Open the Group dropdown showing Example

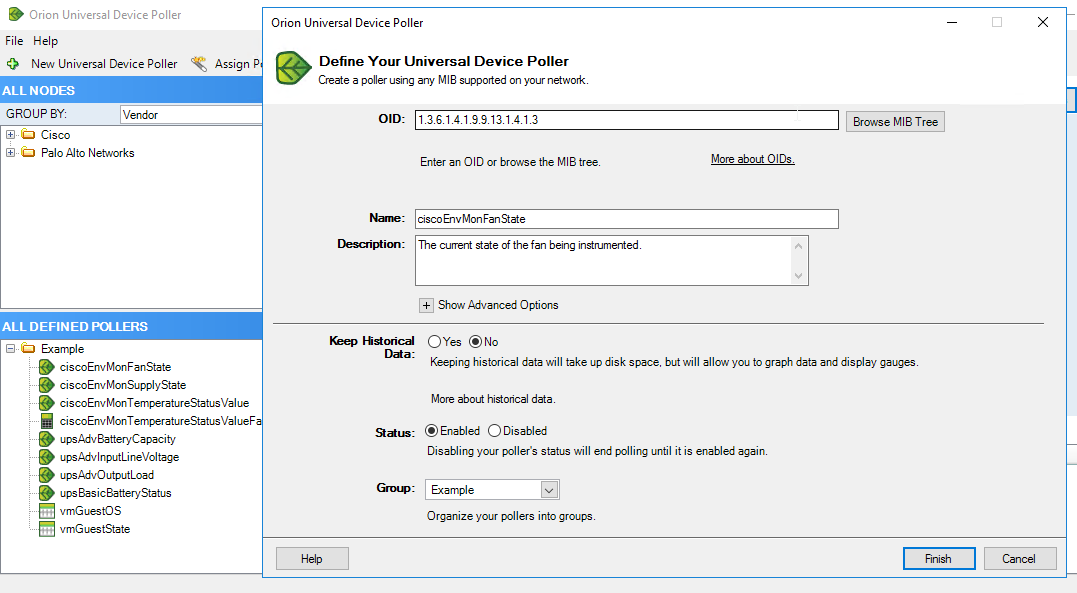tap(548, 490)
